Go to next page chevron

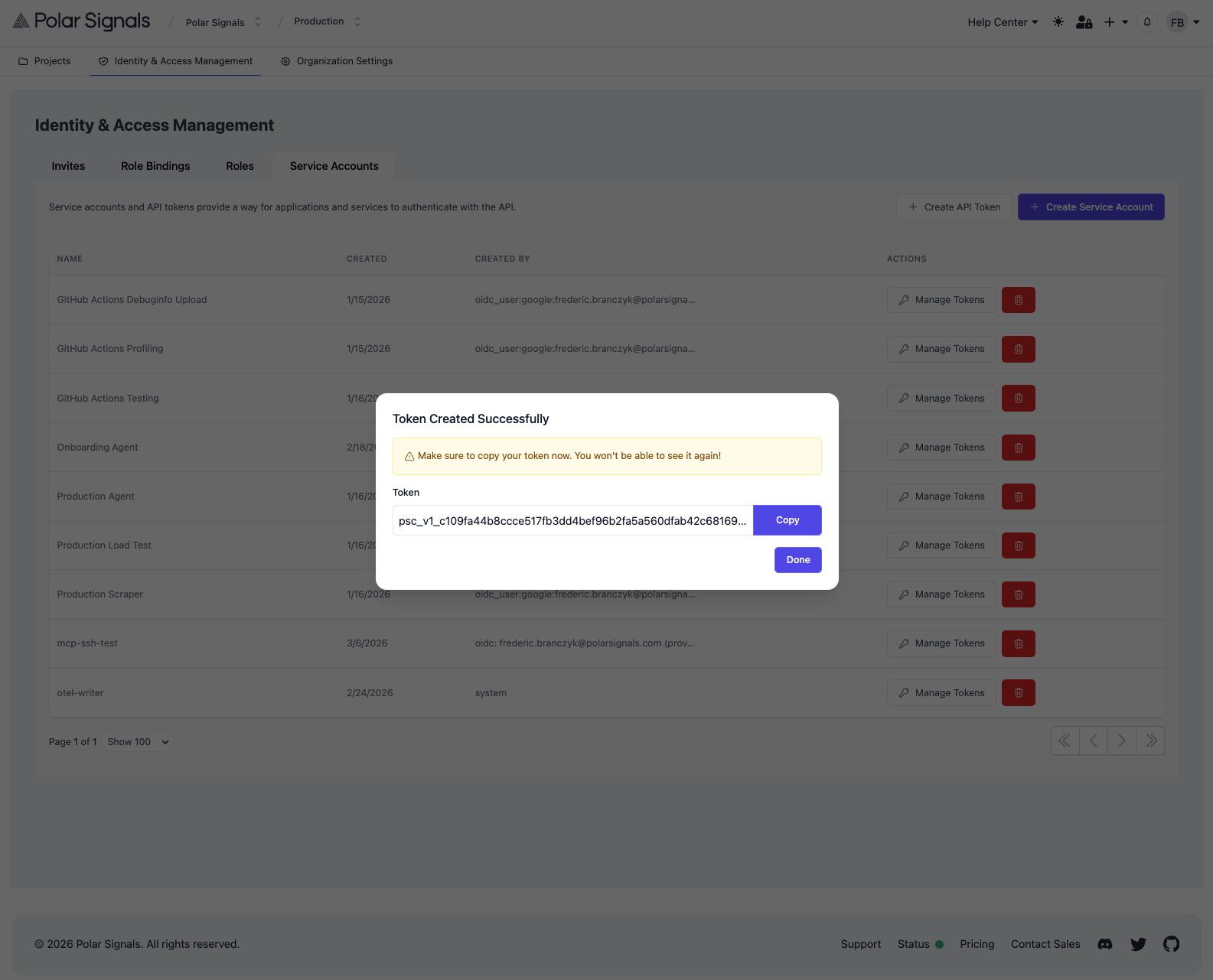(1122, 741)
